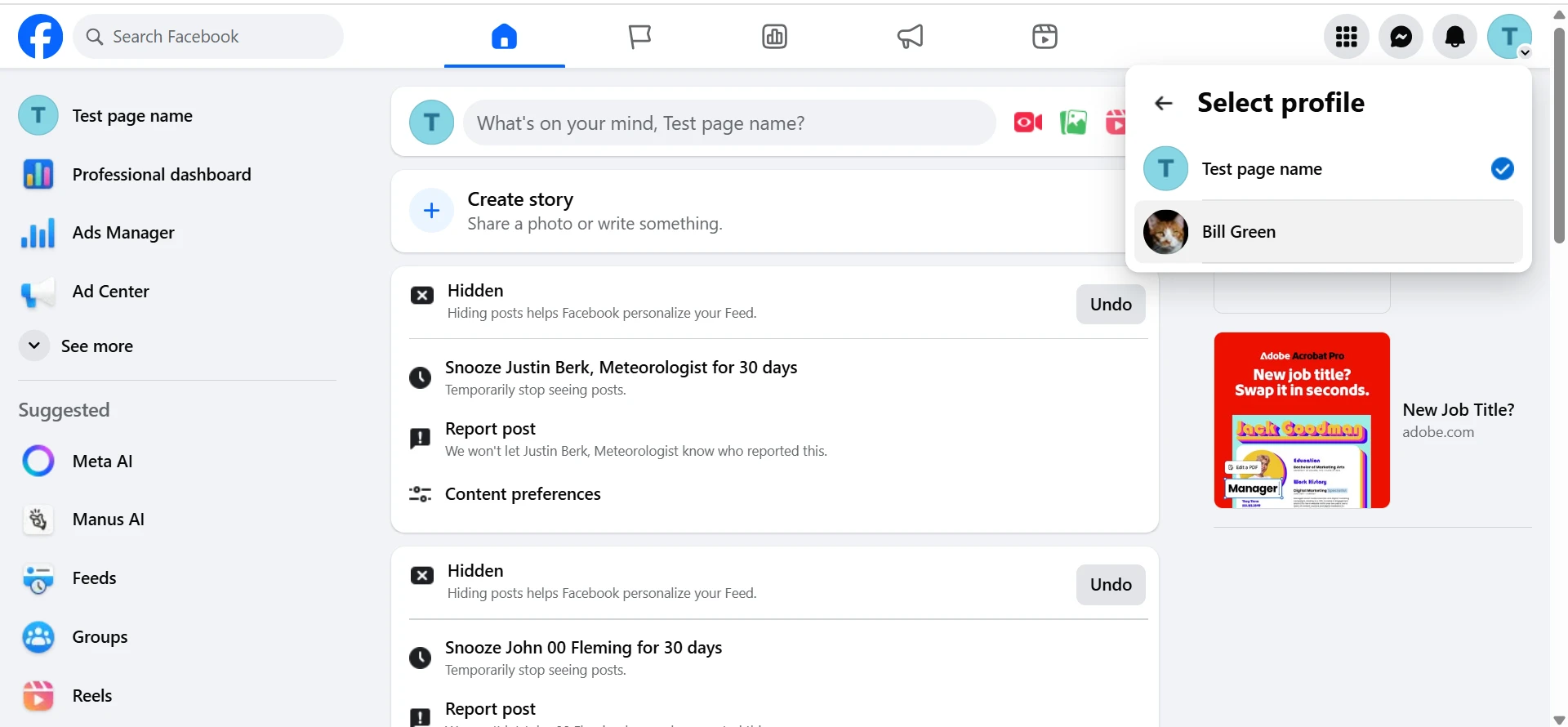Open Reels in sidebar
The height and width of the screenshot is (727, 1568).
tap(177, 696)
